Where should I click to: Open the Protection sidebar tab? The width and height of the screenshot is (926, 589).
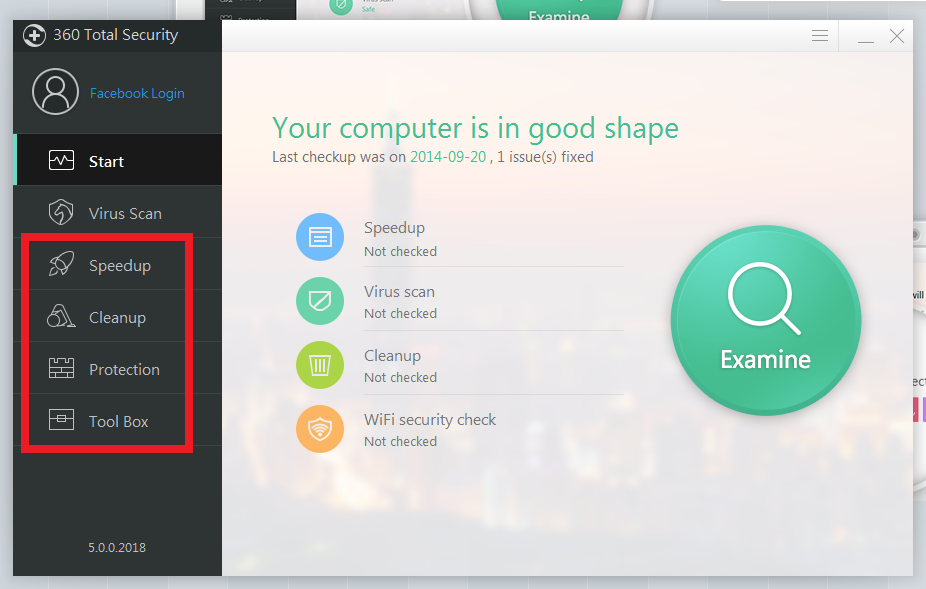click(x=118, y=369)
